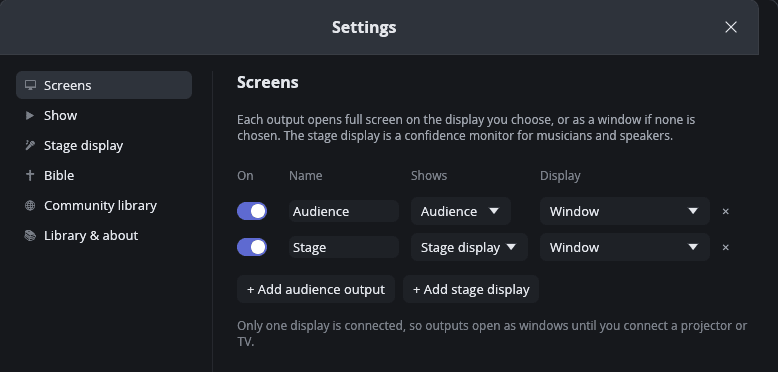The image size is (778, 372).
Task: Close the Settings dialog
Action: click(x=731, y=27)
